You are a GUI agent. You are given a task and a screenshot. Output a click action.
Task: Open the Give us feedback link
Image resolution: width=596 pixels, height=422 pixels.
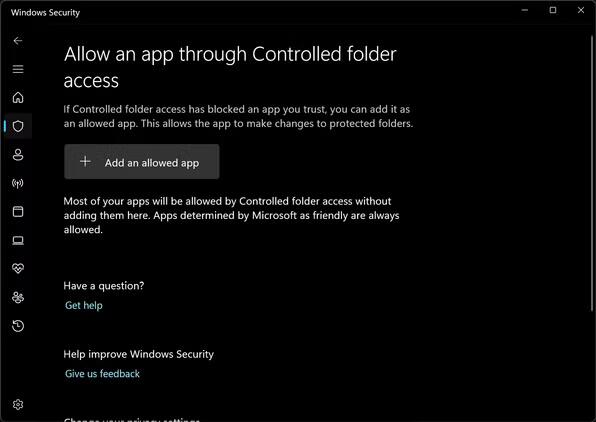click(102, 374)
